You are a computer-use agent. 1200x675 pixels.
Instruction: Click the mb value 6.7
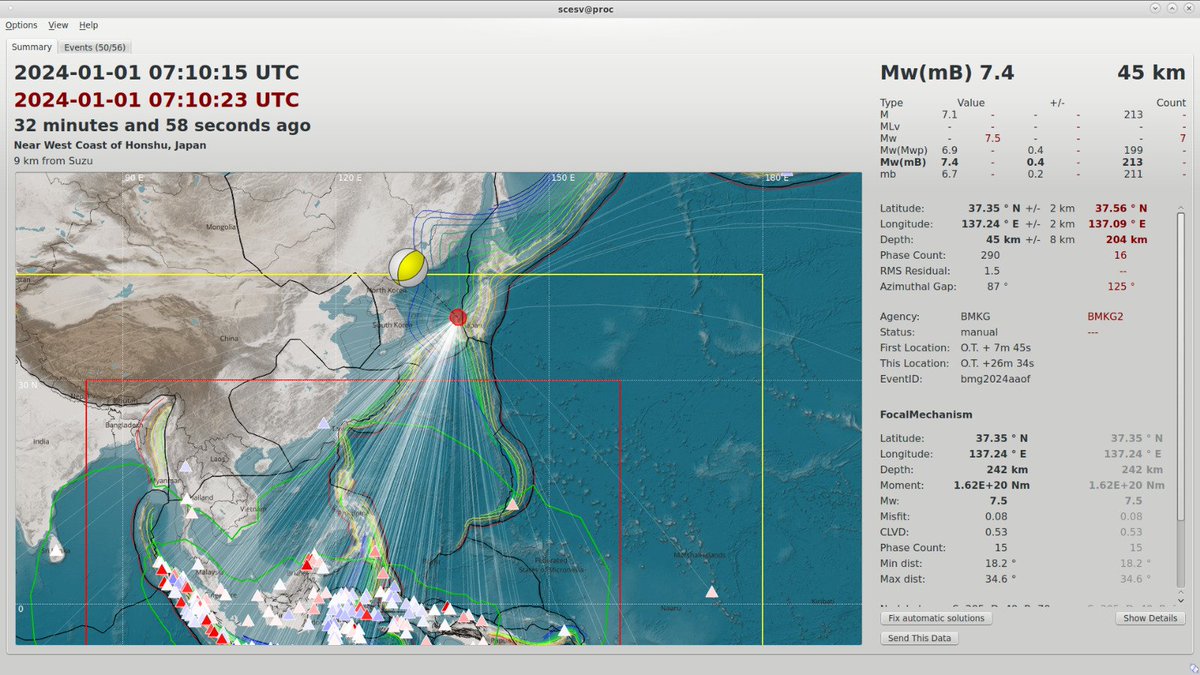pos(949,173)
